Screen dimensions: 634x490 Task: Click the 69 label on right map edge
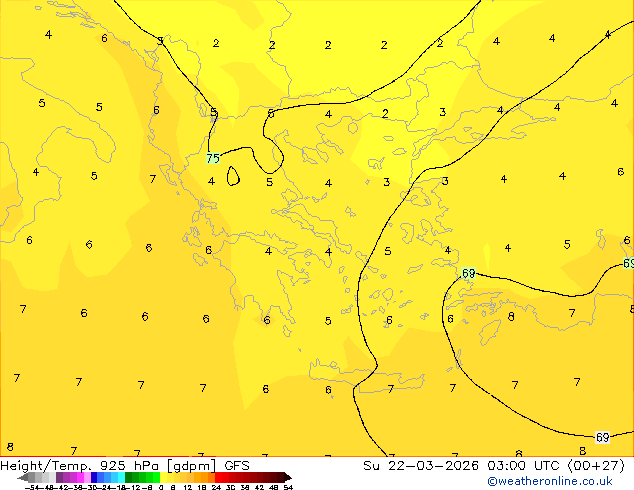628,263
